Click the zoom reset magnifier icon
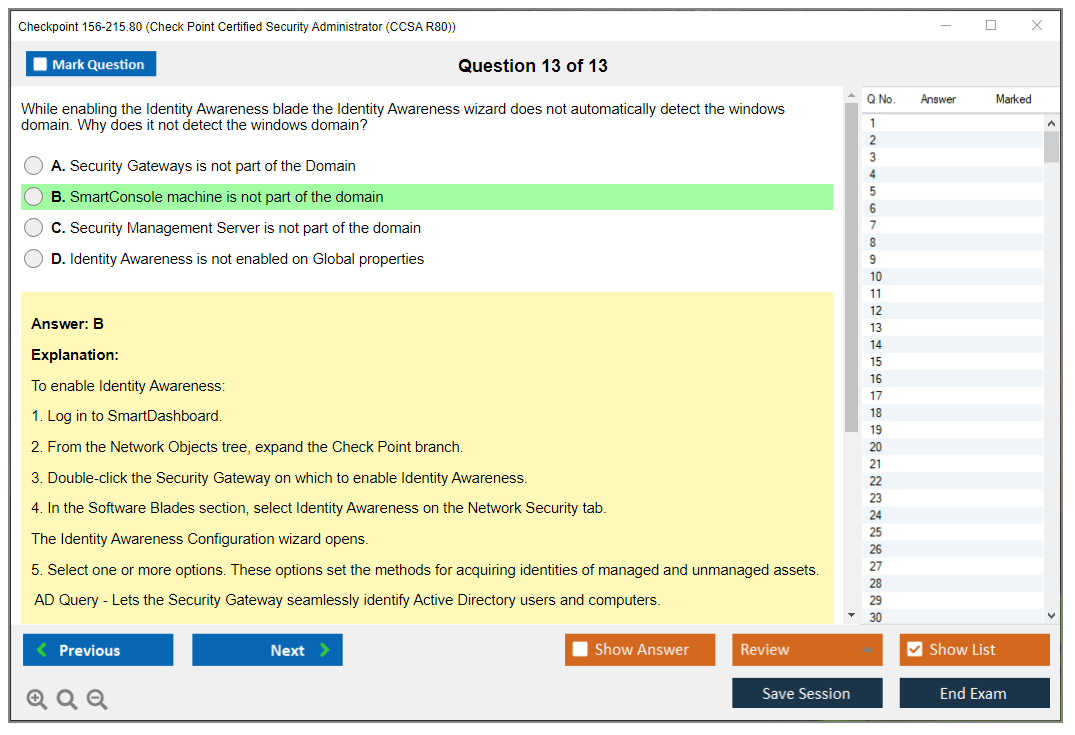The height and width of the screenshot is (735, 1075). click(67, 700)
